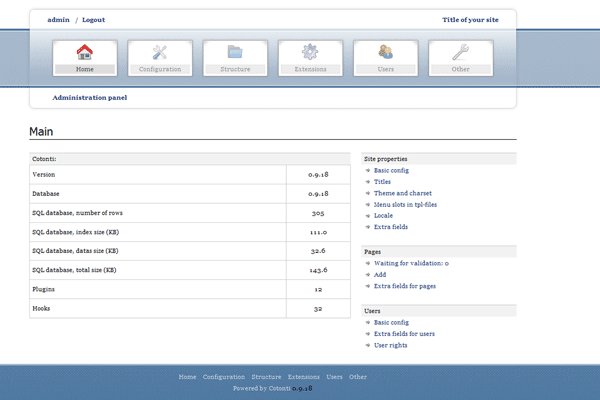Open Locale settings link

(x=383, y=215)
